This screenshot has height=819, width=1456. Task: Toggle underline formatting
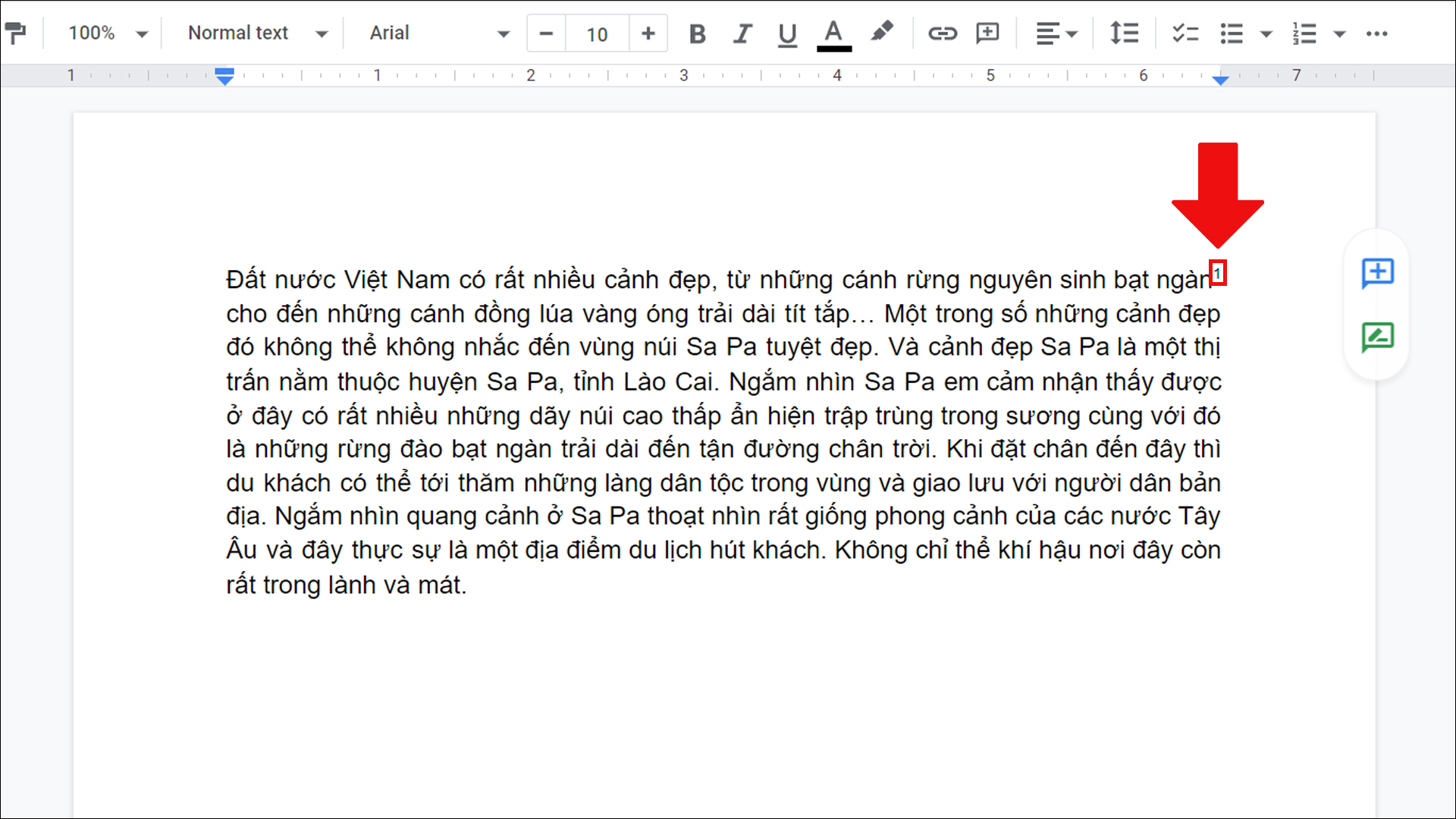[787, 33]
